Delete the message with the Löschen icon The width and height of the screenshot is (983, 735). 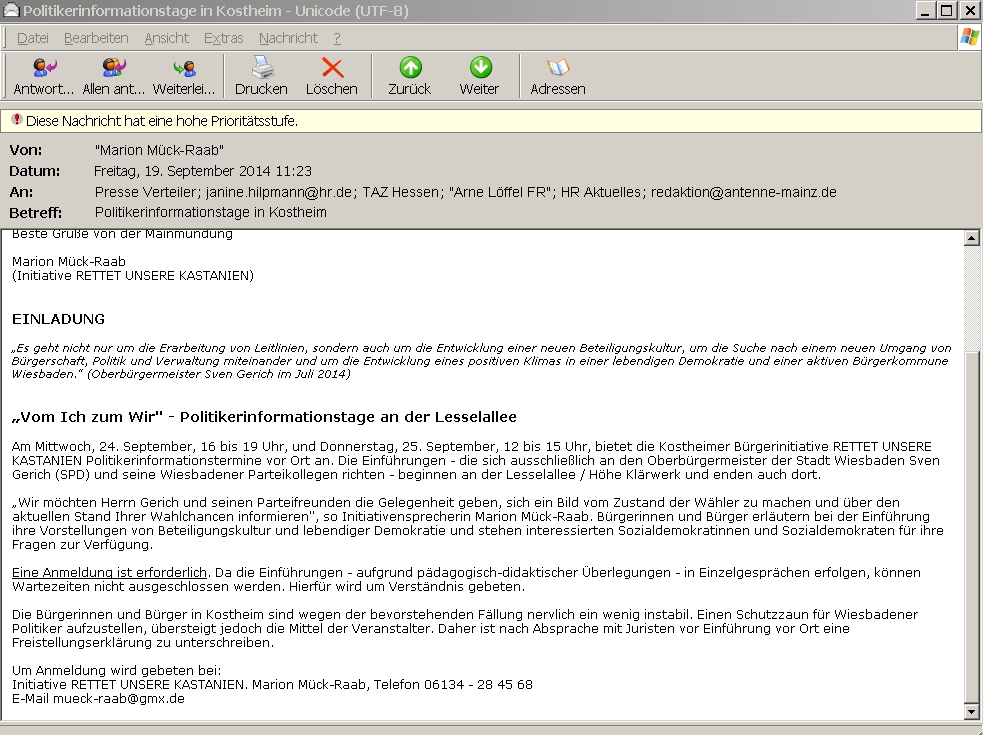(332, 68)
